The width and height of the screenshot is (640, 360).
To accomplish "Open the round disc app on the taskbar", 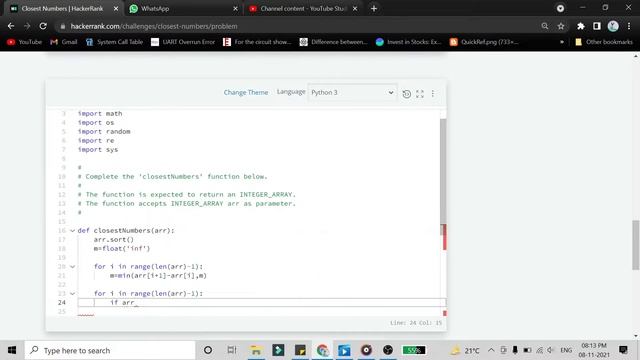I will point(366,350).
